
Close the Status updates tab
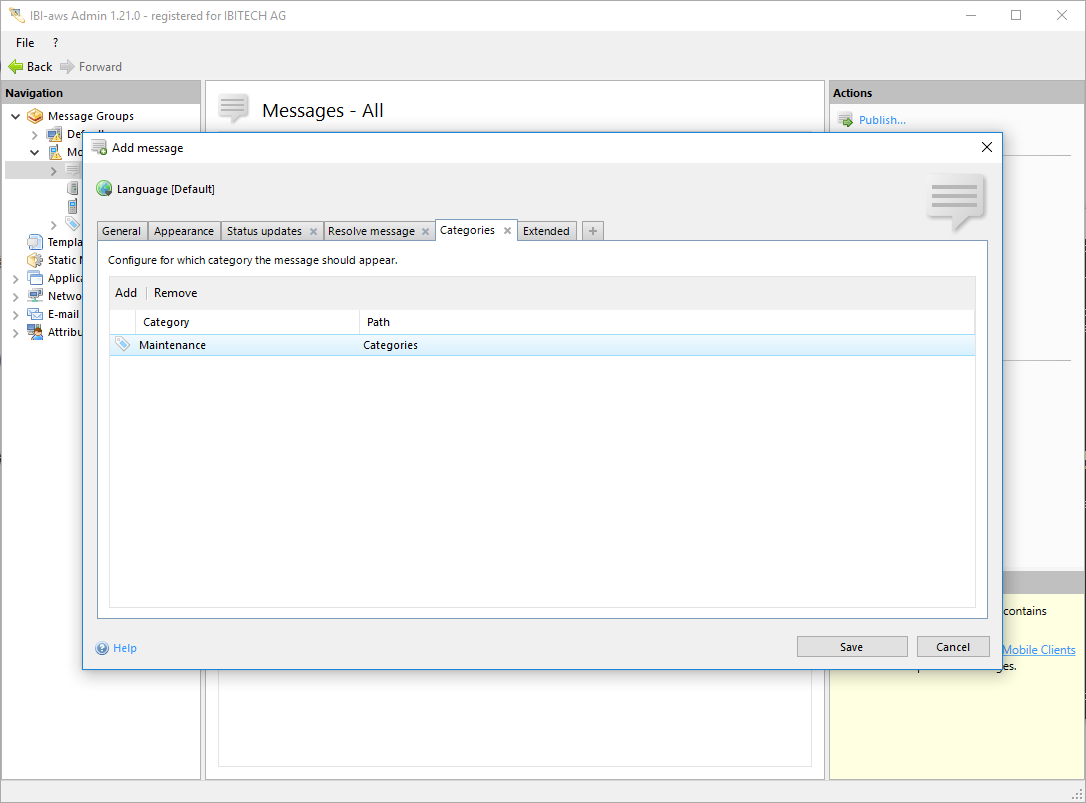(x=313, y=231)
